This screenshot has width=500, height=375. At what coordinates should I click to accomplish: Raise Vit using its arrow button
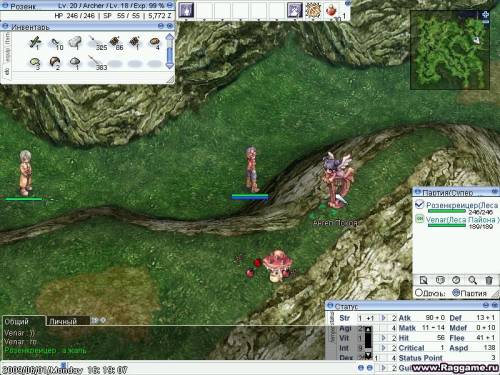click(x=383, y=338)
